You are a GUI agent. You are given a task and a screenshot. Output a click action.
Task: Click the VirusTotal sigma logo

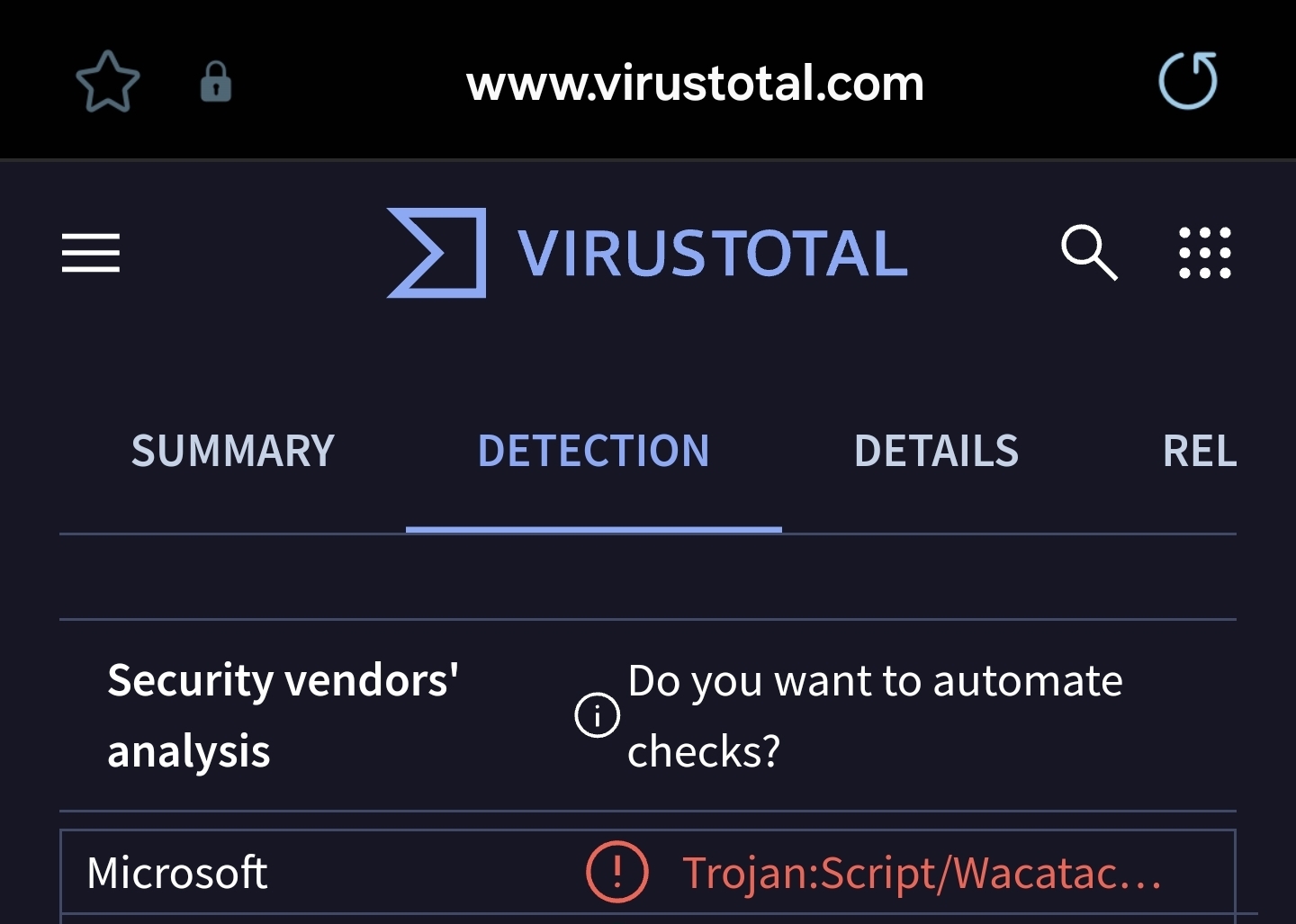point(436,253)
